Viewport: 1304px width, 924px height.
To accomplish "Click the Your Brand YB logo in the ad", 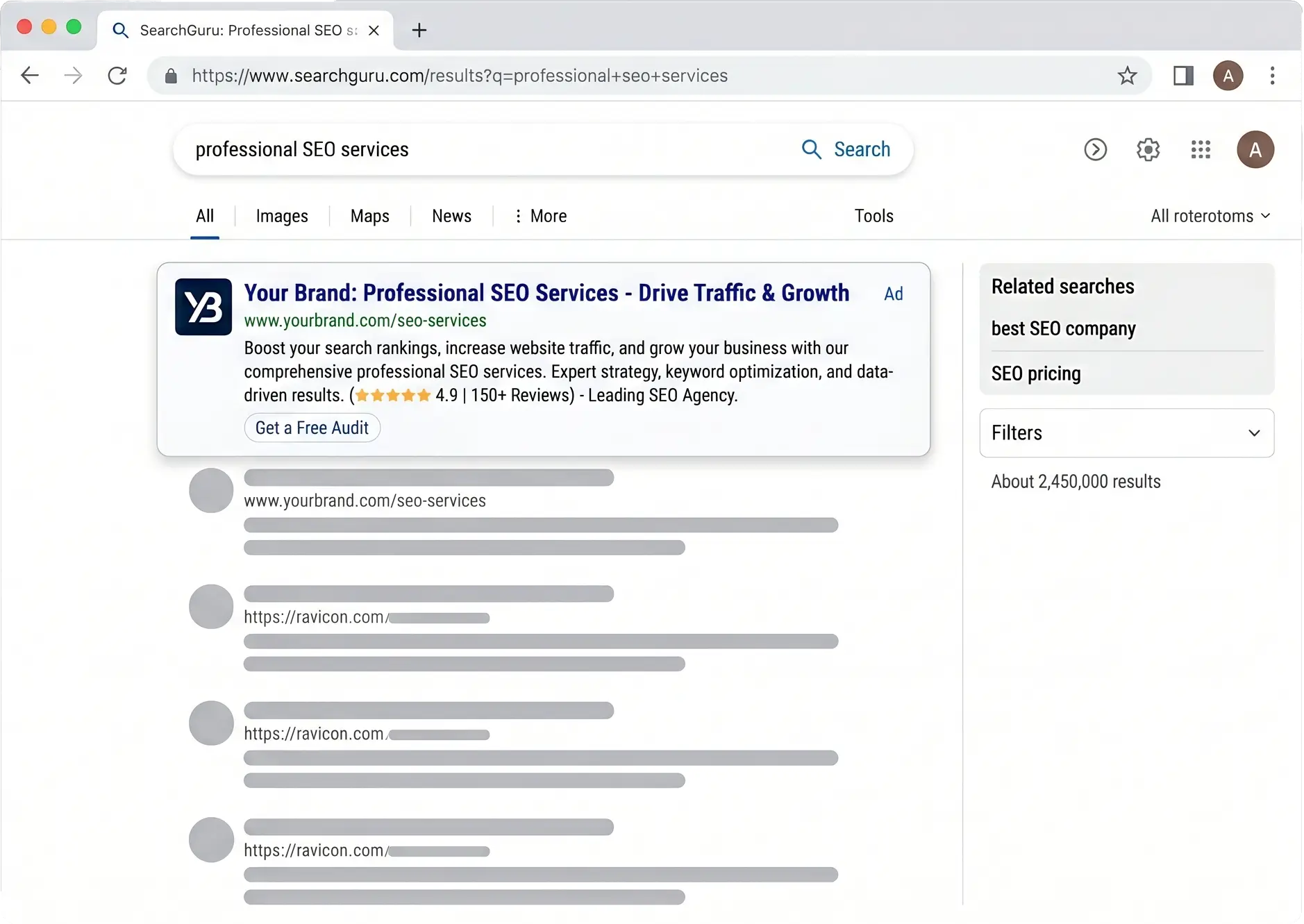I will coord(203,307).
